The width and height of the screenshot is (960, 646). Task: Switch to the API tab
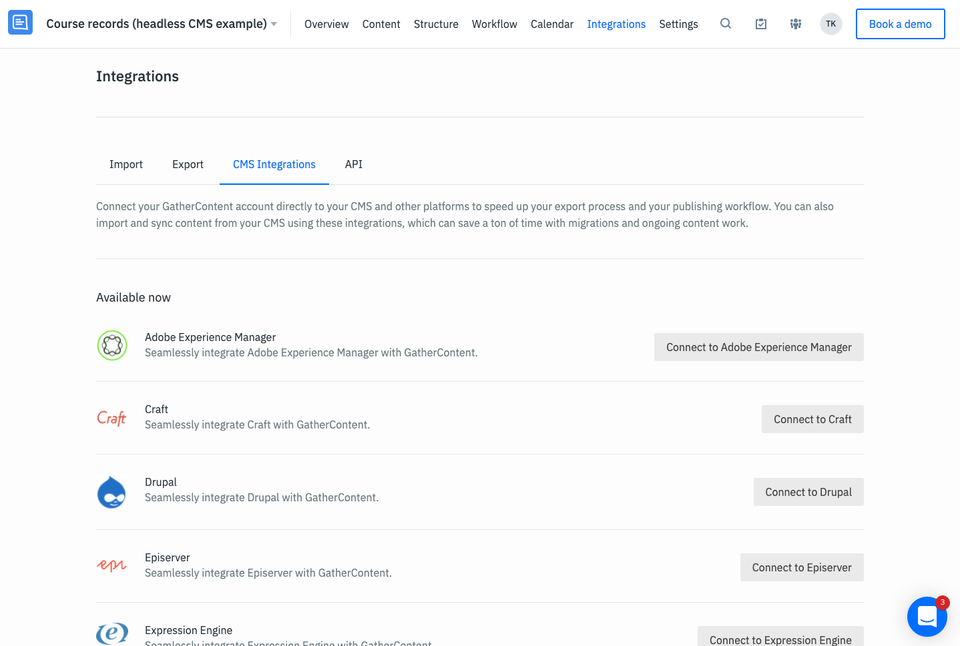353,164
